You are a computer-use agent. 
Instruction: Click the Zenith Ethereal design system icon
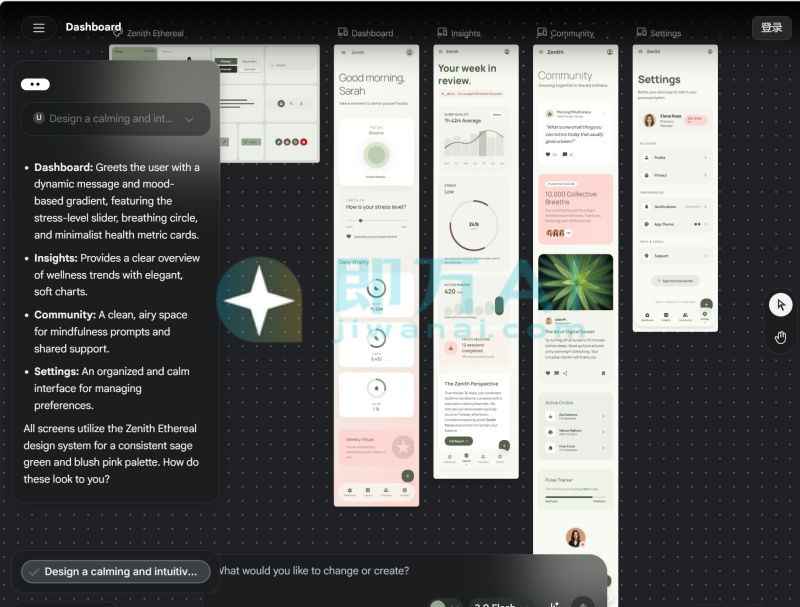[x=117, y=33]
